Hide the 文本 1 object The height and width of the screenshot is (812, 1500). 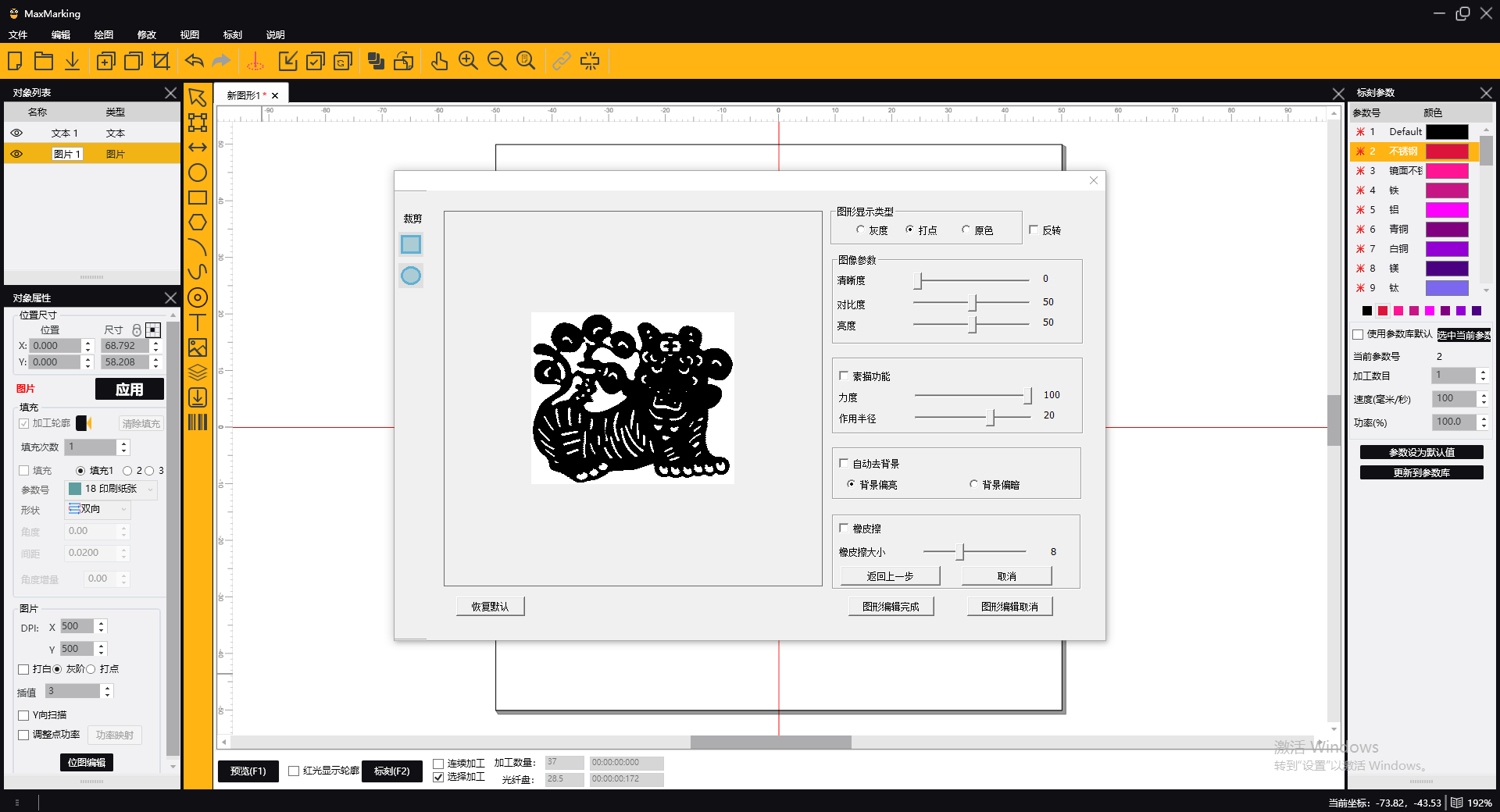(x=16, y=133)
